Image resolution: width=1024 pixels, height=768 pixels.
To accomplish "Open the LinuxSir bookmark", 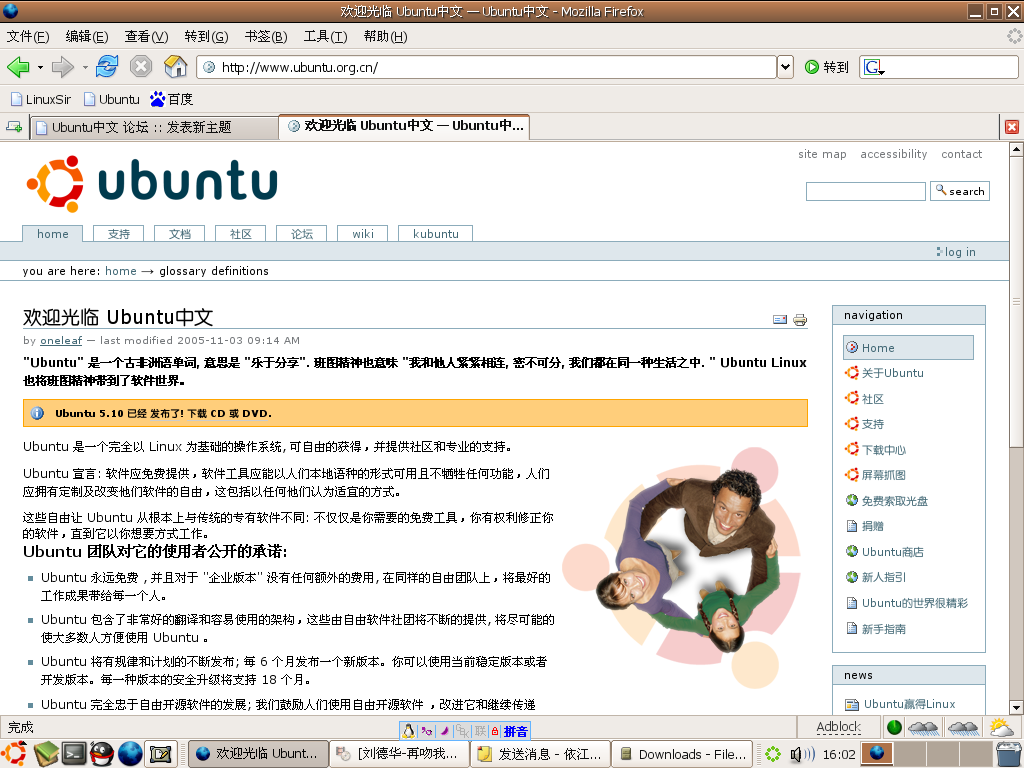I will [x=40, y=99].
